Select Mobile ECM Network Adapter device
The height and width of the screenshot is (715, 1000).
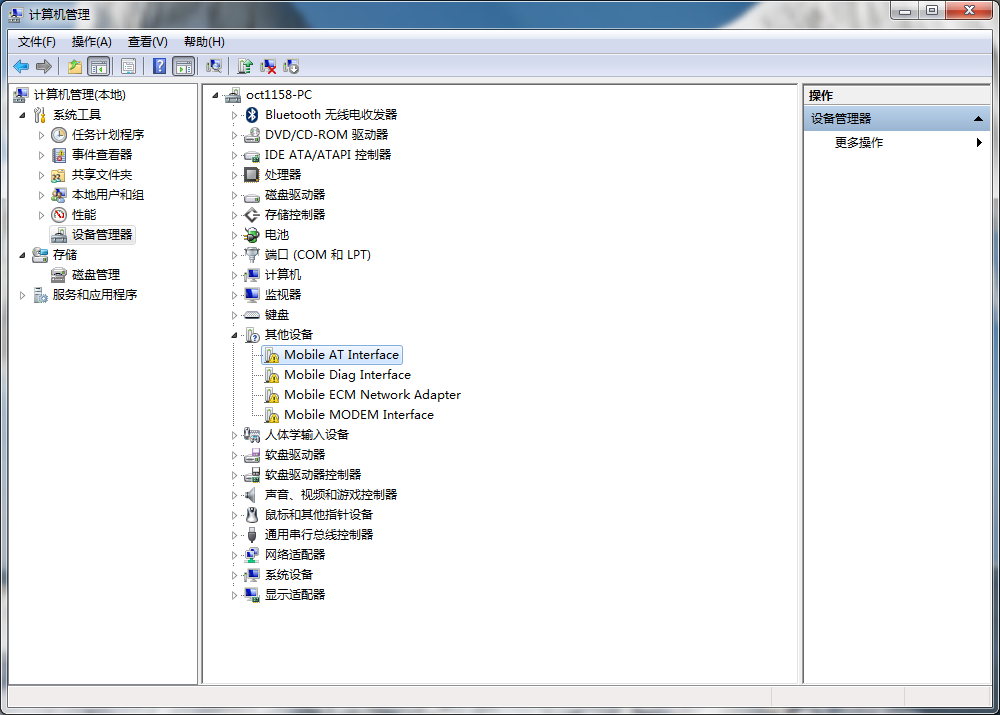(372, 395)
